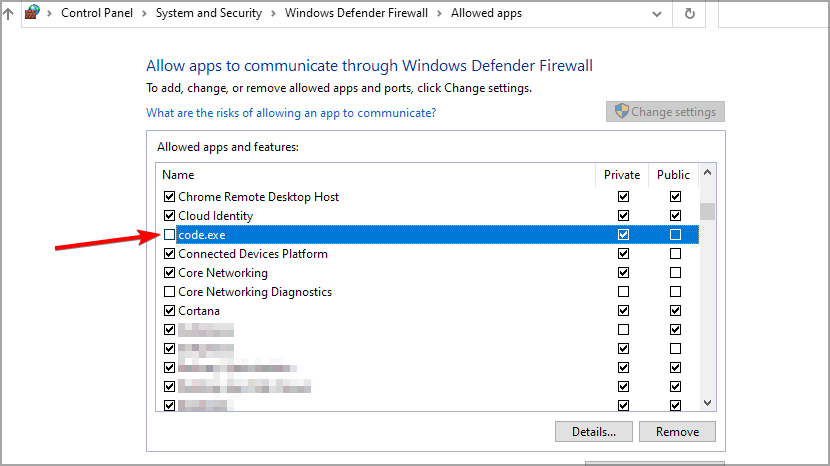This screenshot has width=830, height=466.
Task: Click the Change settings button
Action: click(665, 112)
